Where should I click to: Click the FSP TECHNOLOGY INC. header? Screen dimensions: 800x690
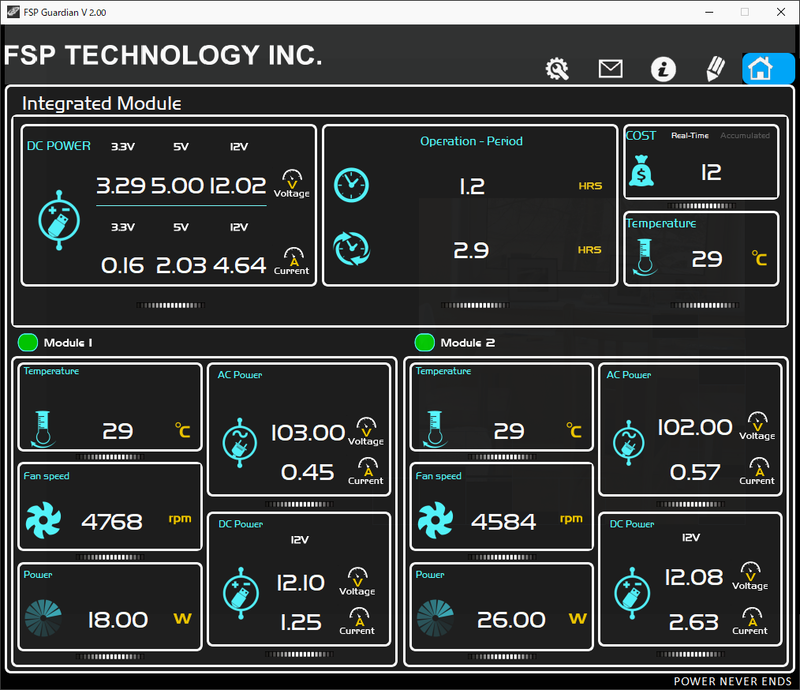pyautogui.click(x=163, y=55)
